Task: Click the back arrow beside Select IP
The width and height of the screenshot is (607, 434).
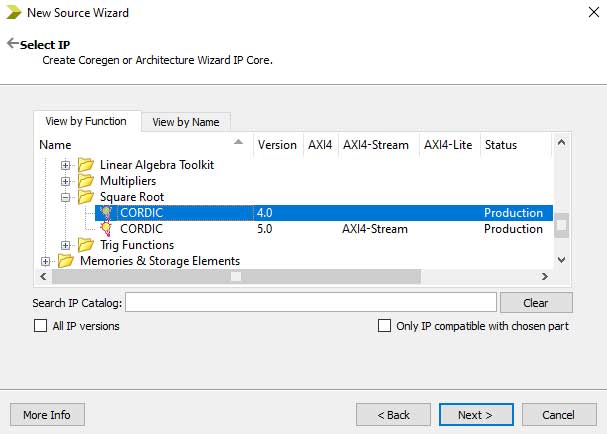Action: tap(12, 44)
